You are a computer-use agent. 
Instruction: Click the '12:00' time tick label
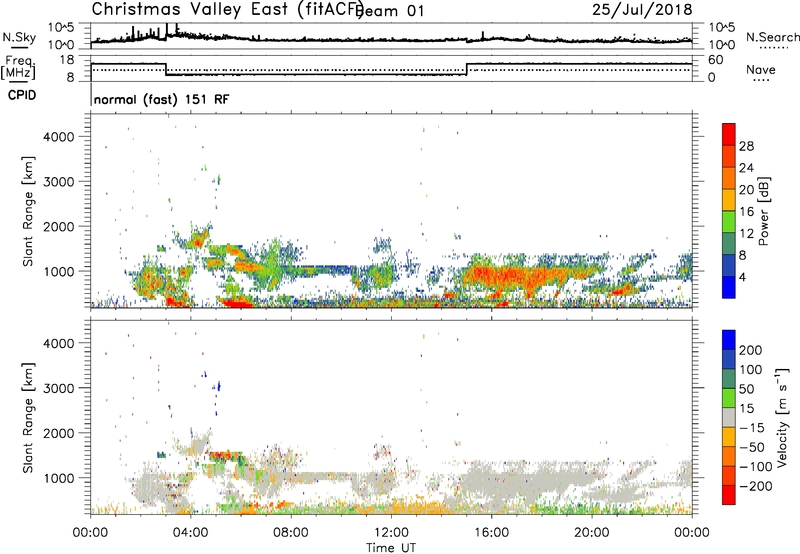[x=391, y=533]
